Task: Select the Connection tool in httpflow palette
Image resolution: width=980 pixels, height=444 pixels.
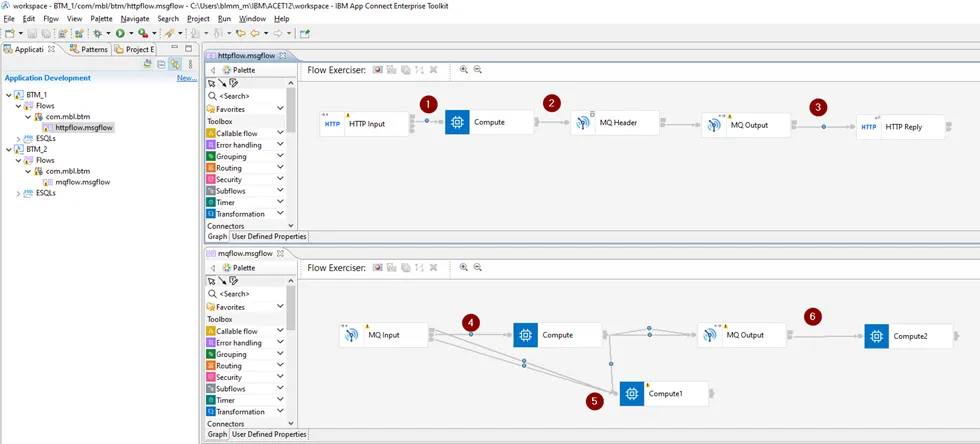Action: pyautogui.click(x=222, y=83)
